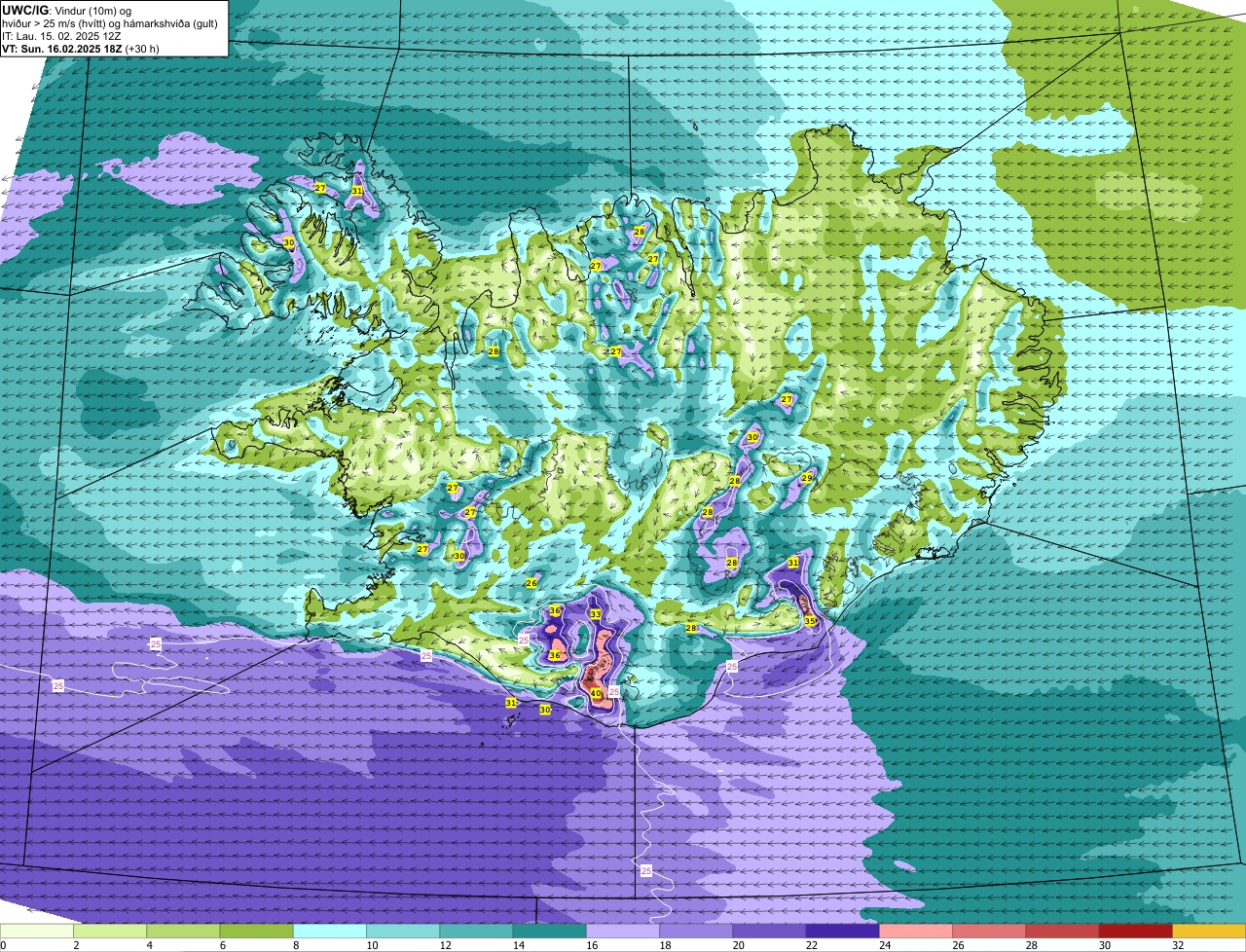Screen dimensions: 1246x952
Task: Click legend scale value '20'
Action: pyautogui.click(x=738, y=945)
